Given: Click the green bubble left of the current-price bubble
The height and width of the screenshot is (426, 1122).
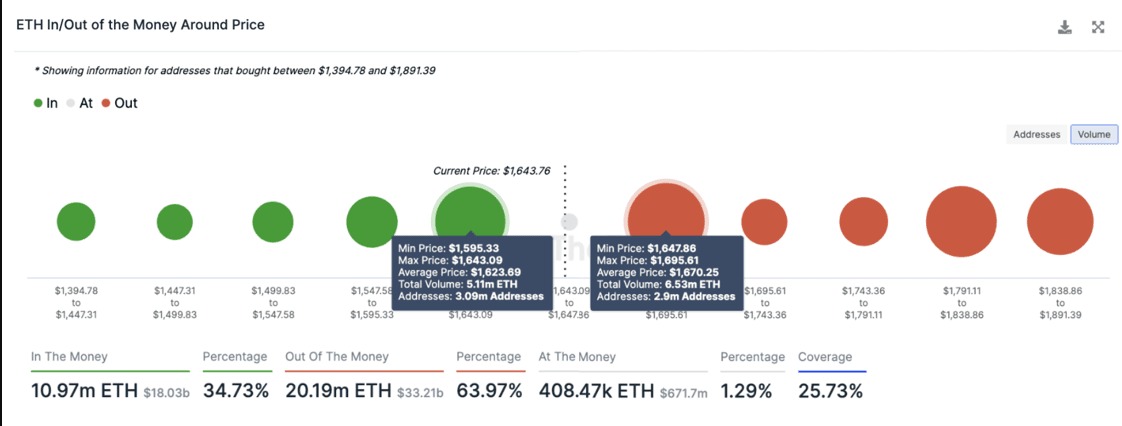Looking at the screenshot, I should (372, 222).
